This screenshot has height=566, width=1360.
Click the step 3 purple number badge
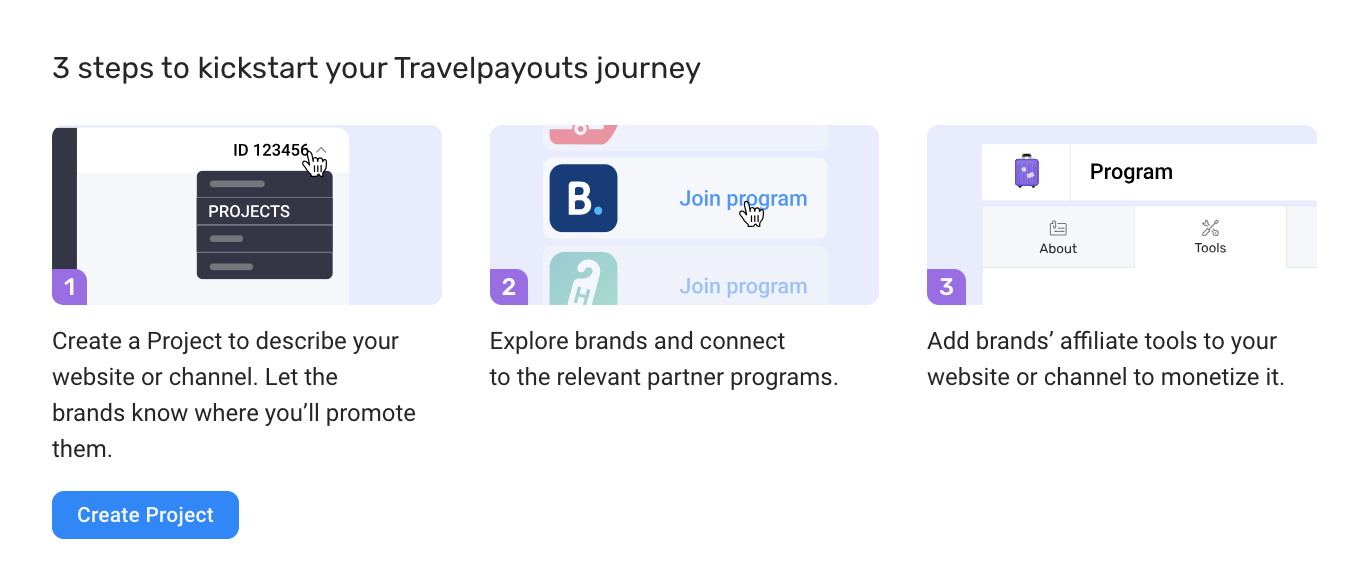(945, 287)
